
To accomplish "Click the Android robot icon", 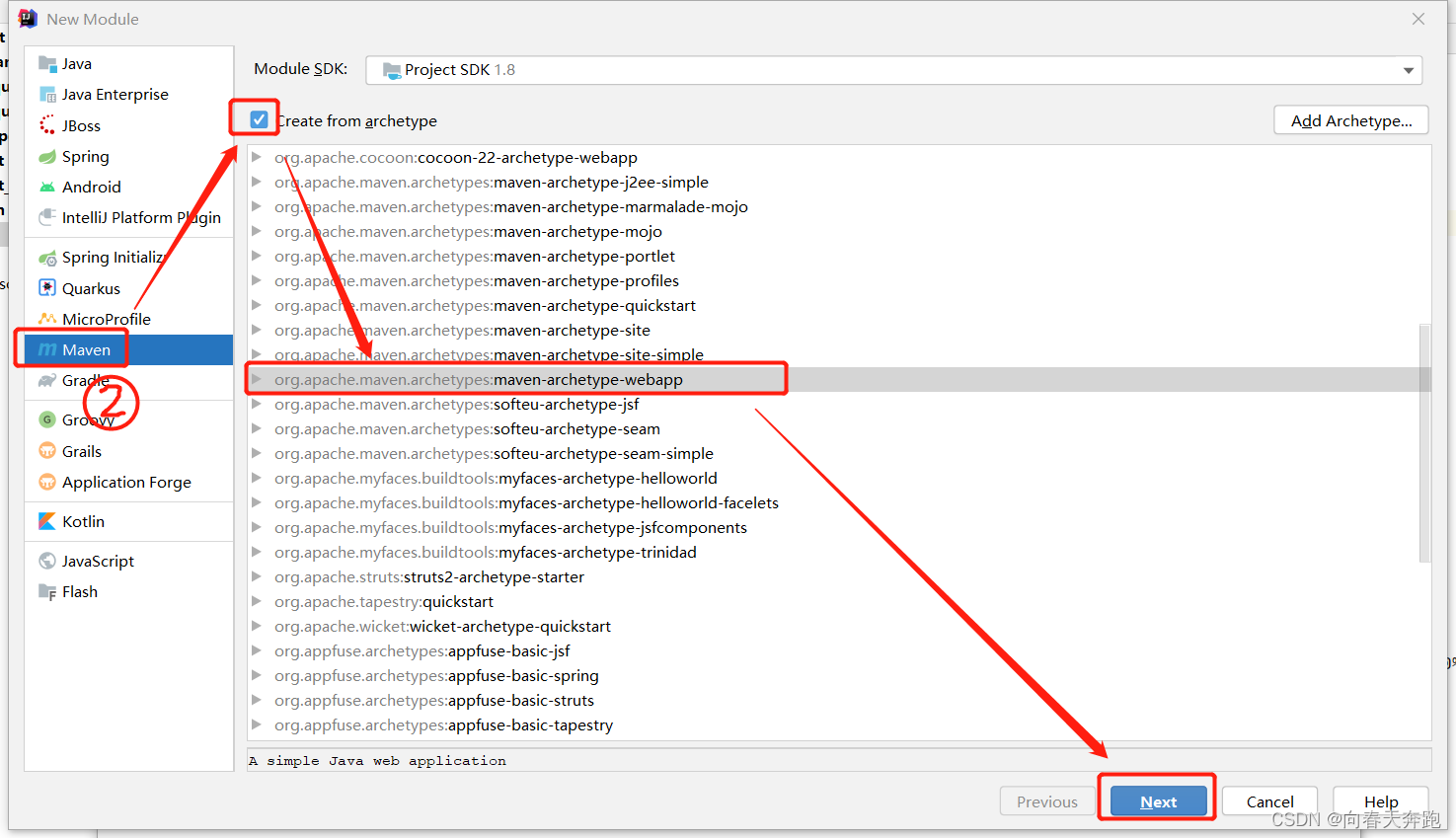I will (x=47, y=187).
